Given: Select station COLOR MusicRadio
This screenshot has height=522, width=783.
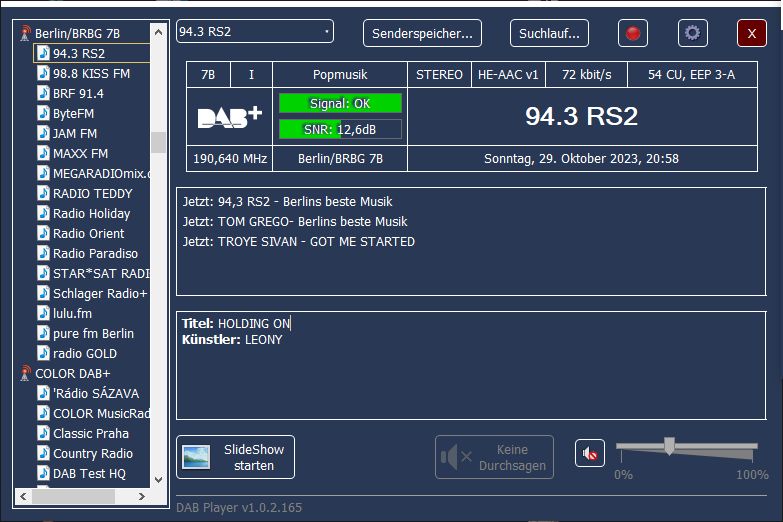Looking at the screenshot, I should click(101, 413).
